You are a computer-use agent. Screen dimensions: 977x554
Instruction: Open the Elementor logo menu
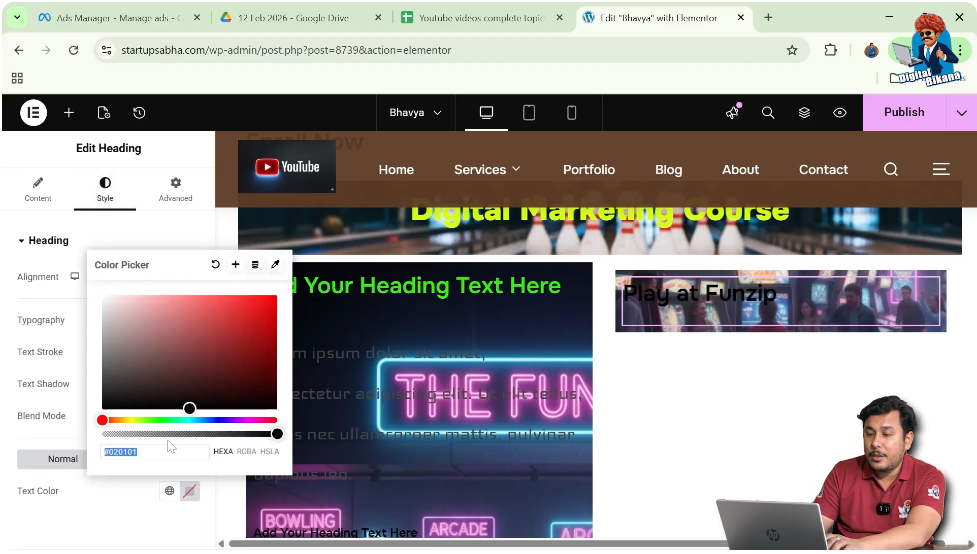pos(34,113)
